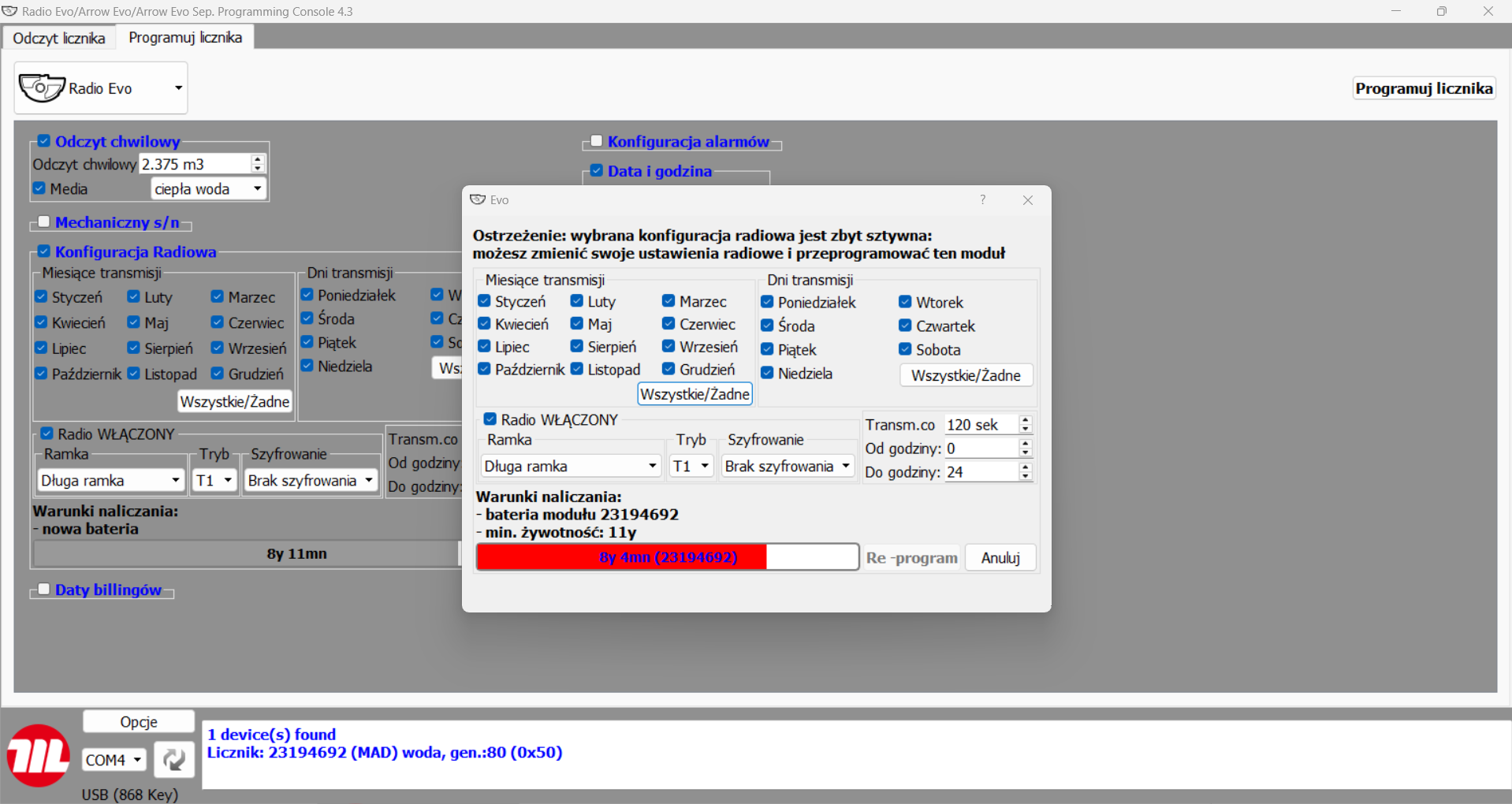1512x804 pixels.
Task: Enable the Mechaniczny s/n checkbox
Action: [x=44, y=222]
